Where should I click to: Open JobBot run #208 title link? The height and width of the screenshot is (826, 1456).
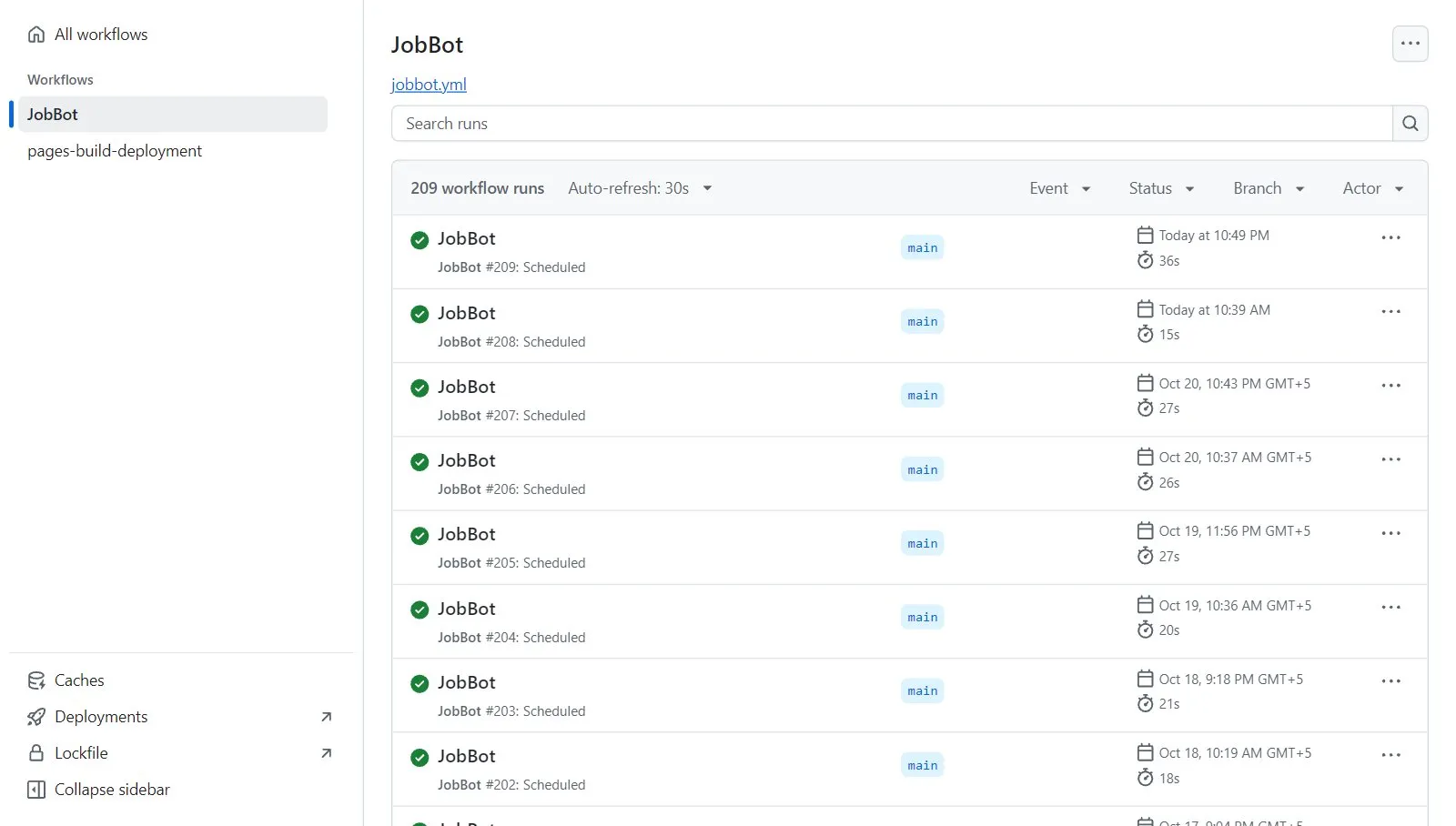tap(467, 313)
